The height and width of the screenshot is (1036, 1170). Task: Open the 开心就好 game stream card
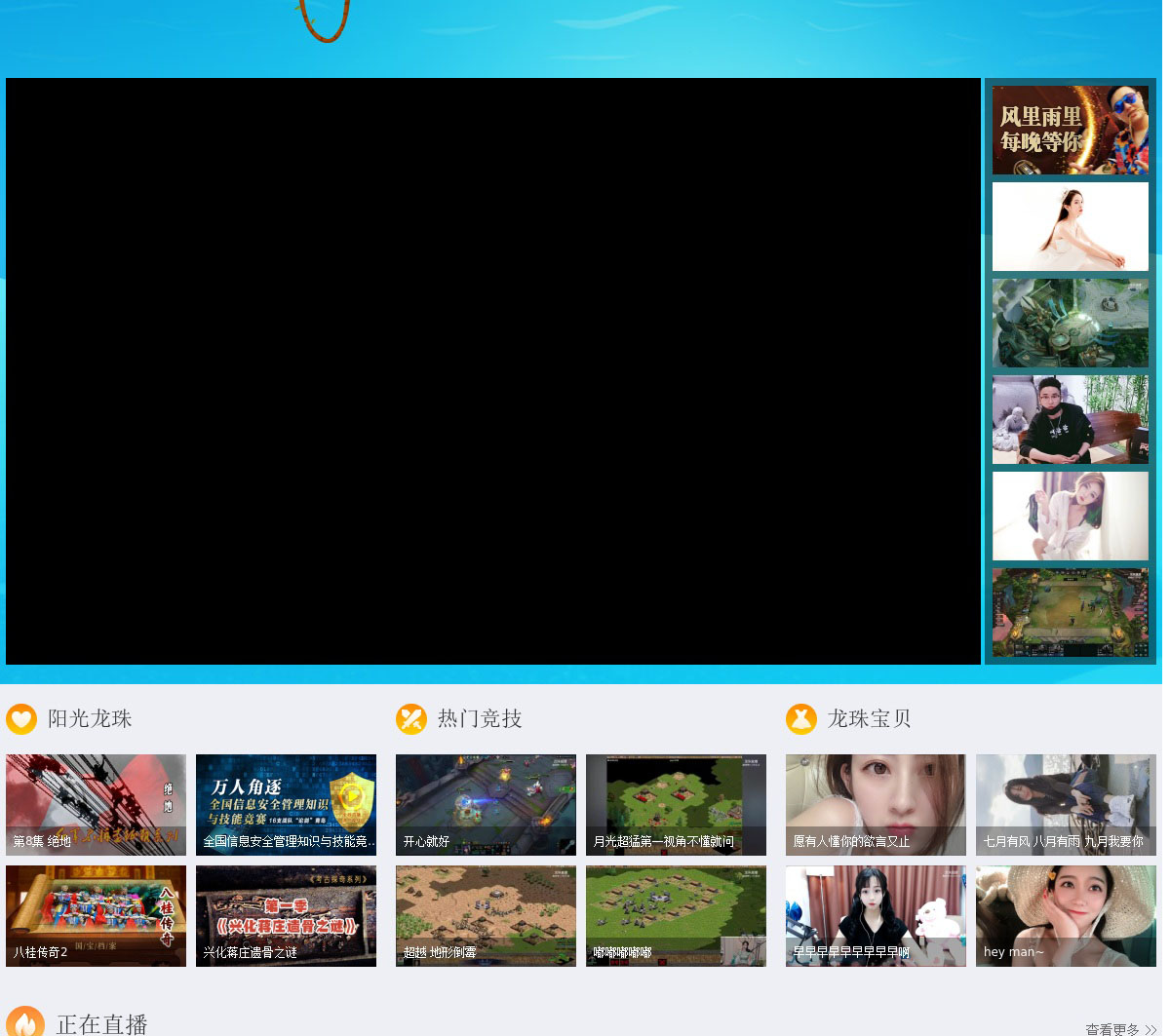pyautogui.click(x=486, y=805)
